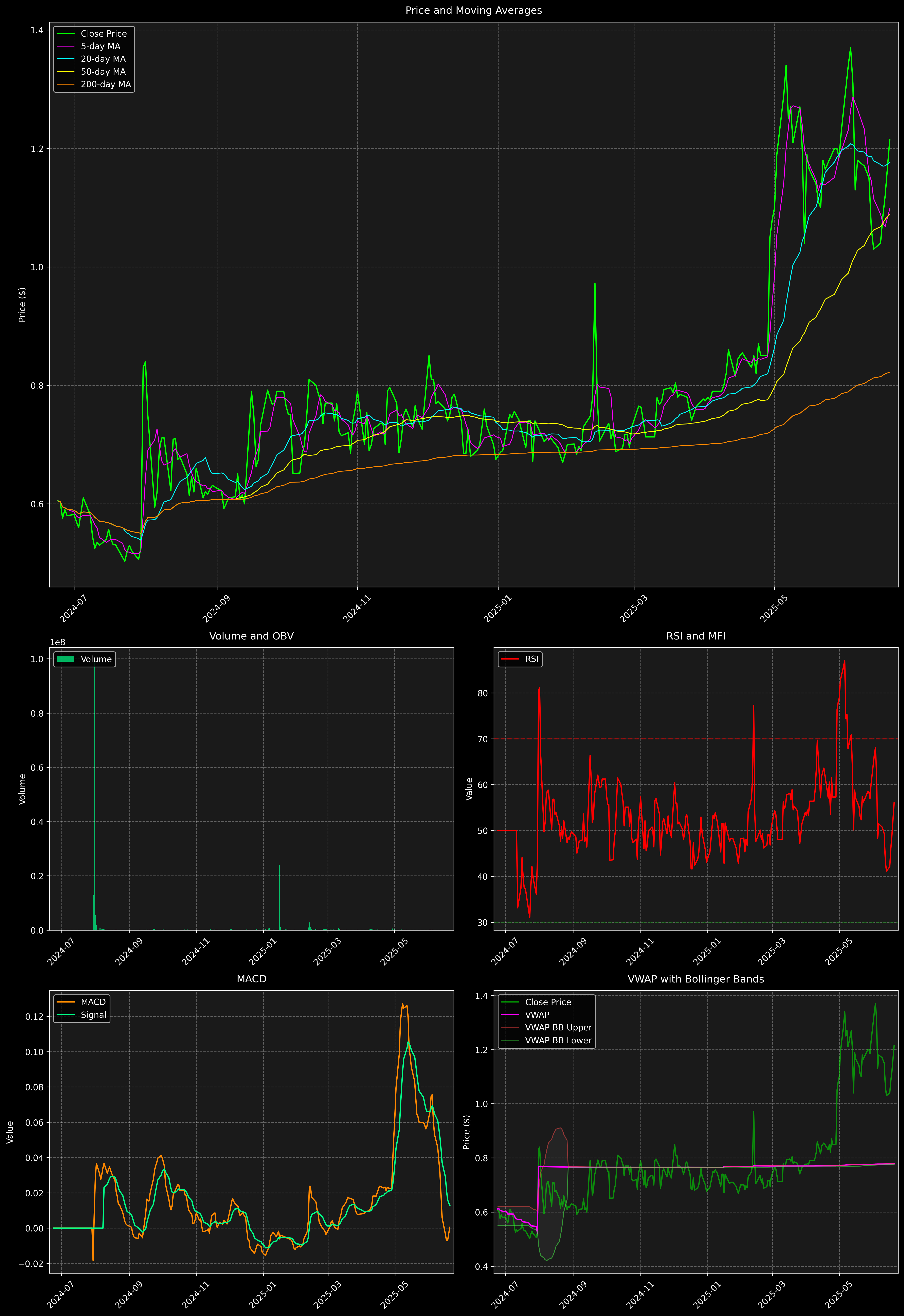Click the top chart "2025-05" date label
The image size is (904, 1316).
click(x=774, y=609)
